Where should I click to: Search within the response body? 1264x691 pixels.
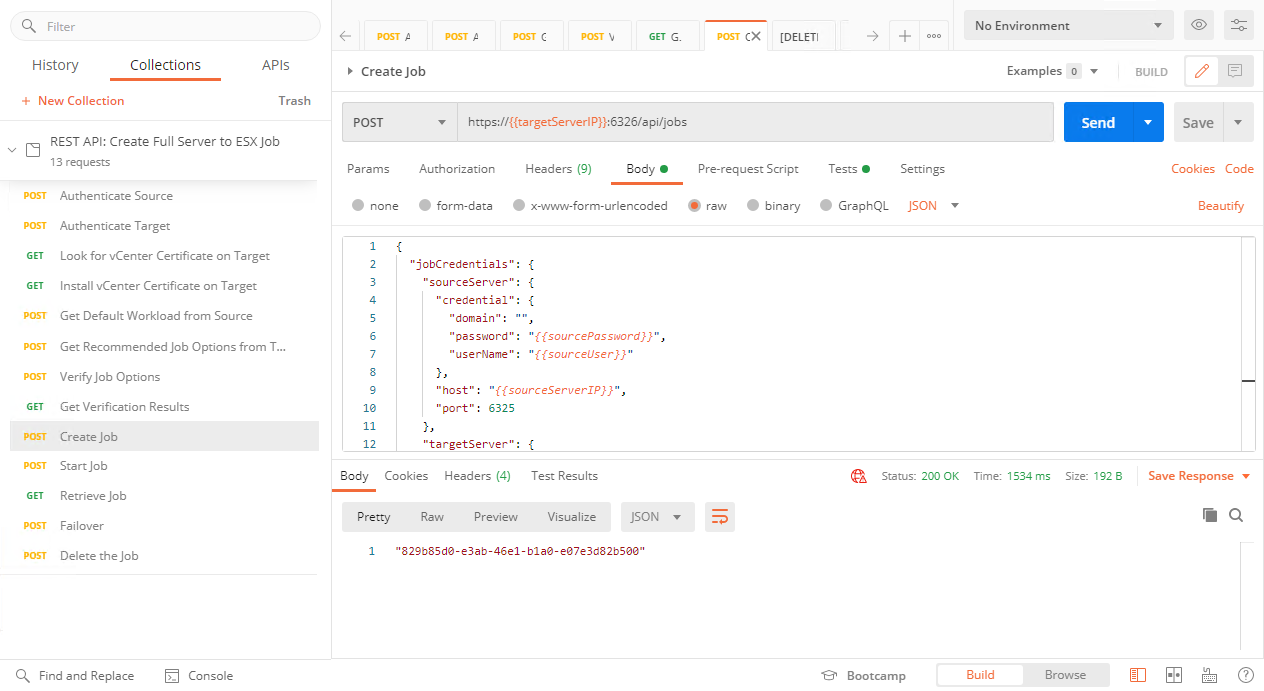1236,515
